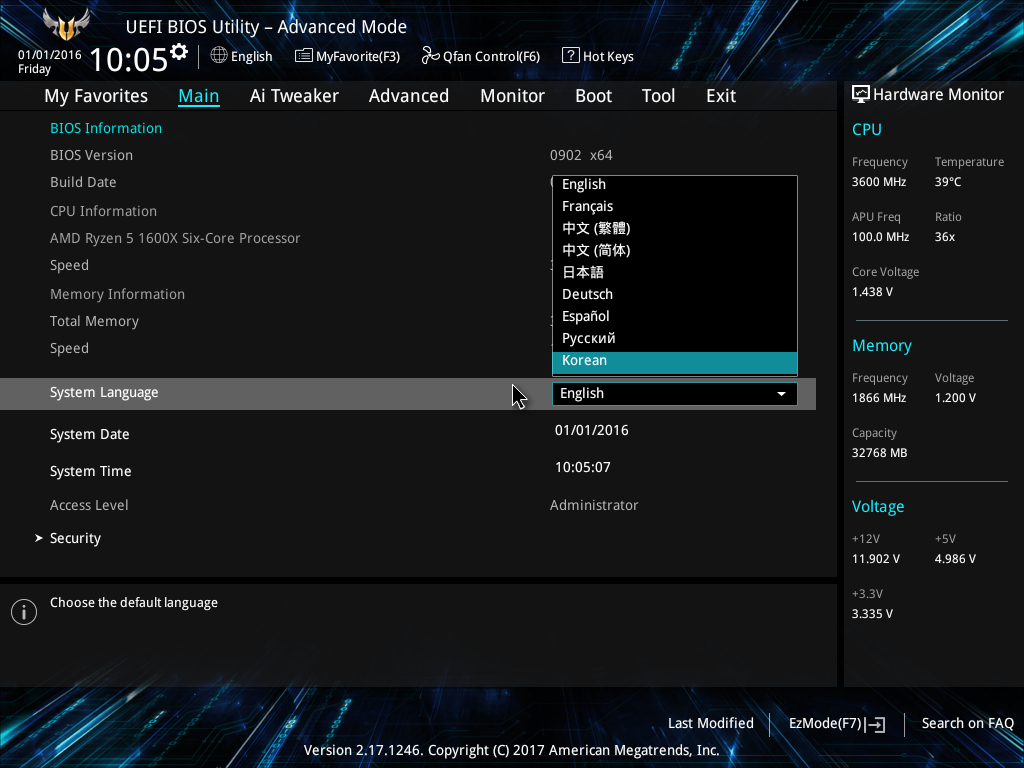Select 日本語 in the language list
This screenshot has width=1024, height=768.
[675, 272]
